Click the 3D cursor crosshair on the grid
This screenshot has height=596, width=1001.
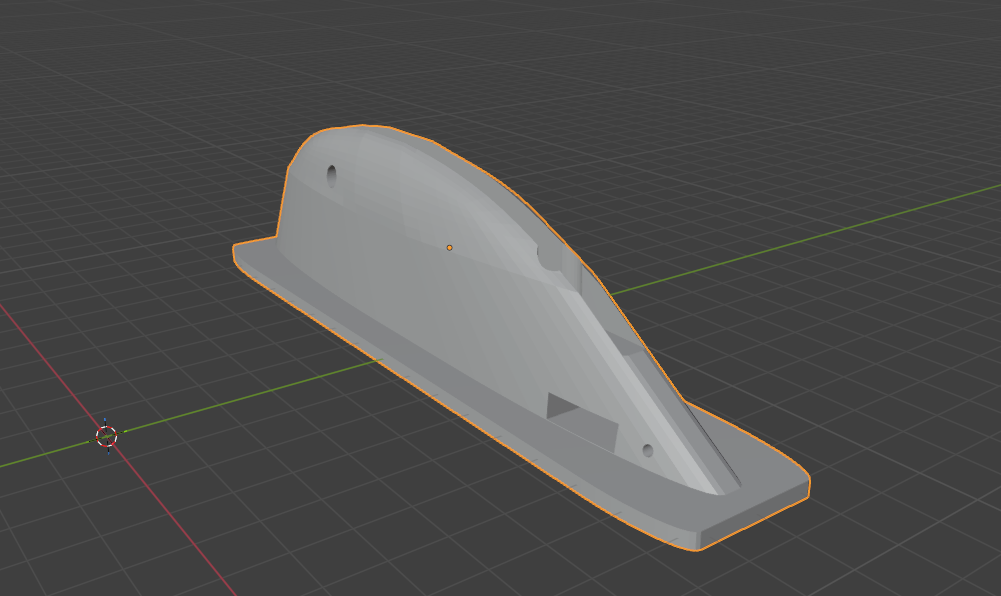coord(107,436)
